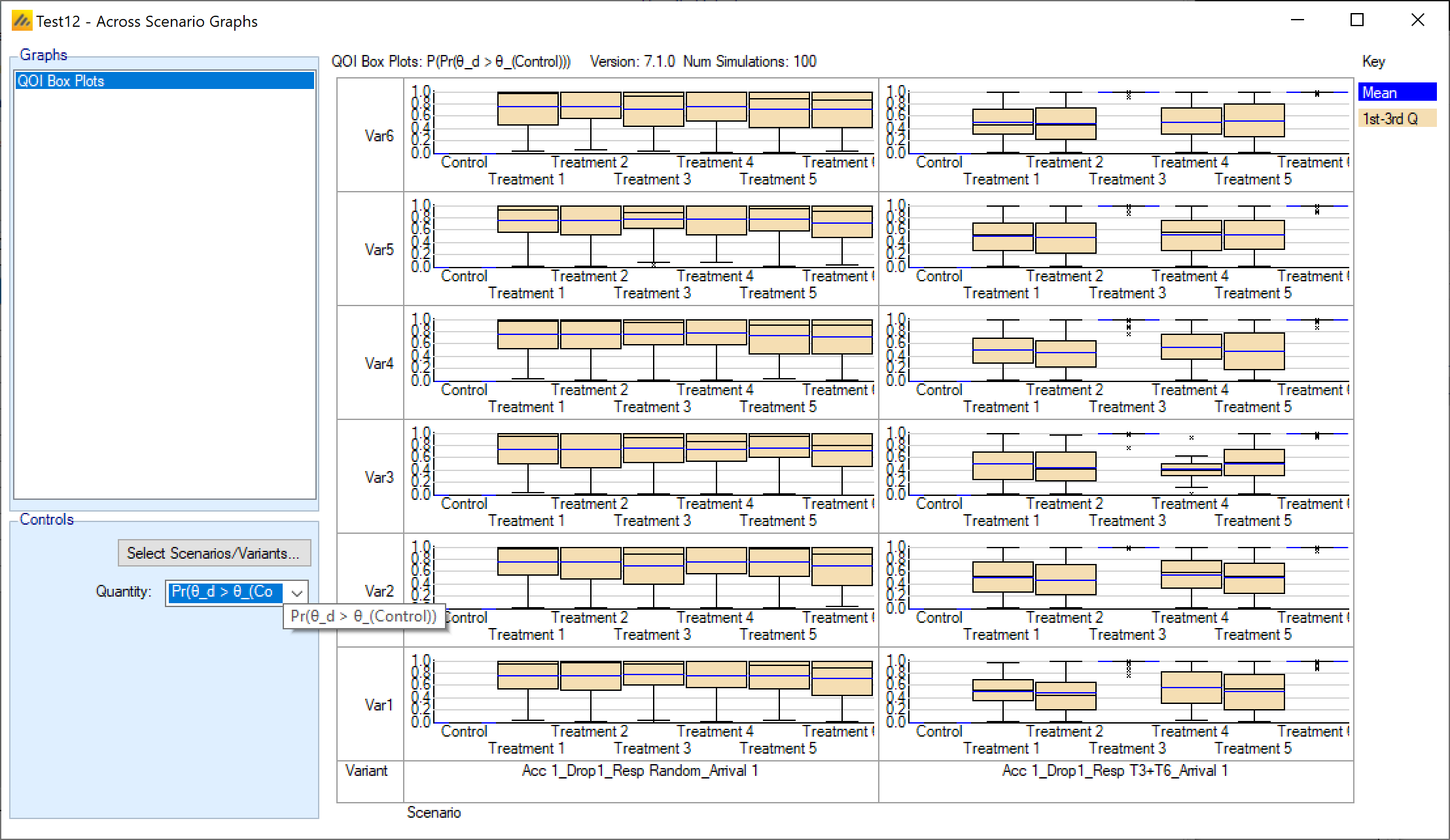
Task: Click the Pr(θ_d > θ_(Control)) tooltip
Action: [364, 616]
